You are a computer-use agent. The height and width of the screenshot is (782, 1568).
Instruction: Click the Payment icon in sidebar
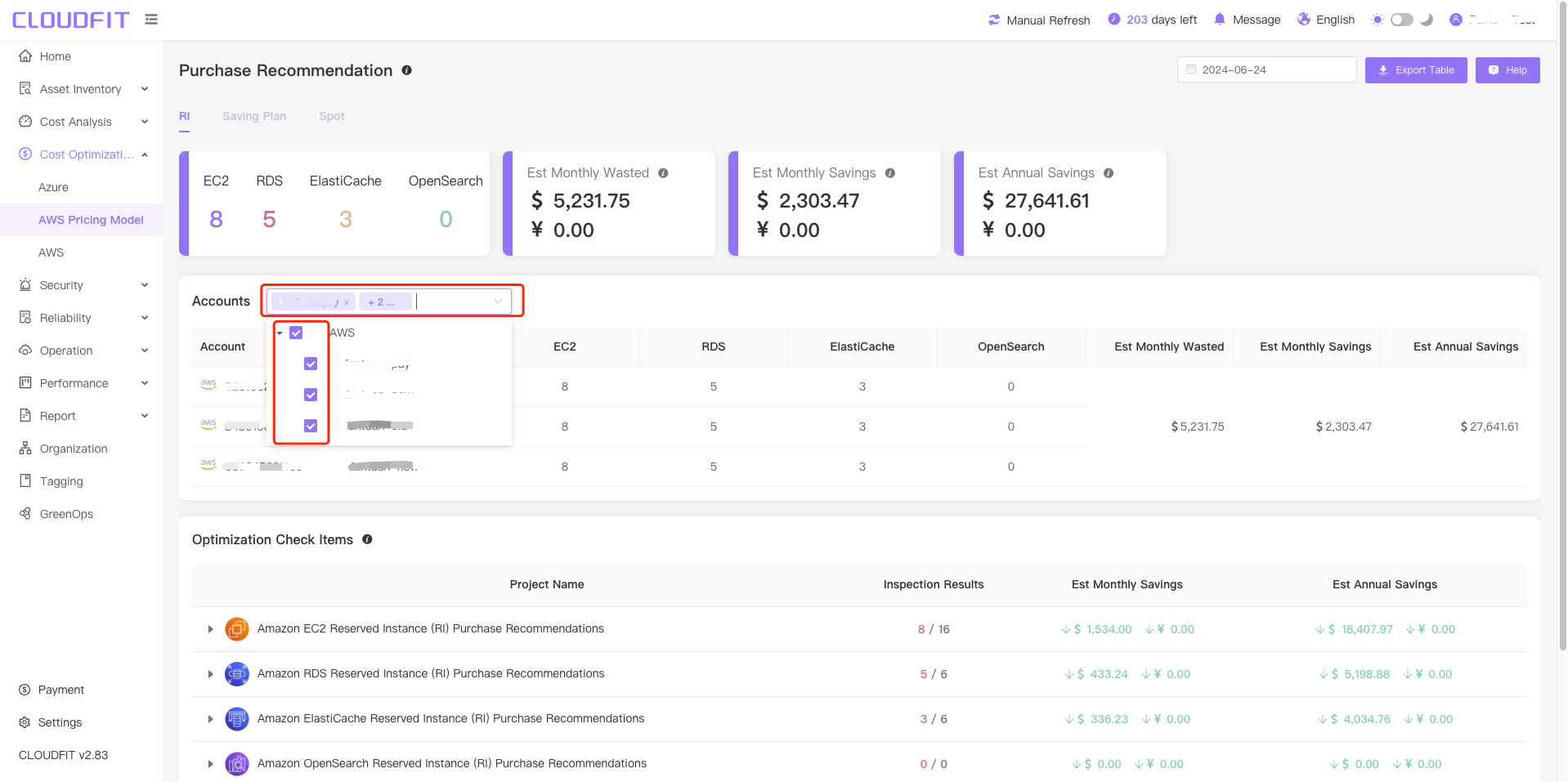25,690
